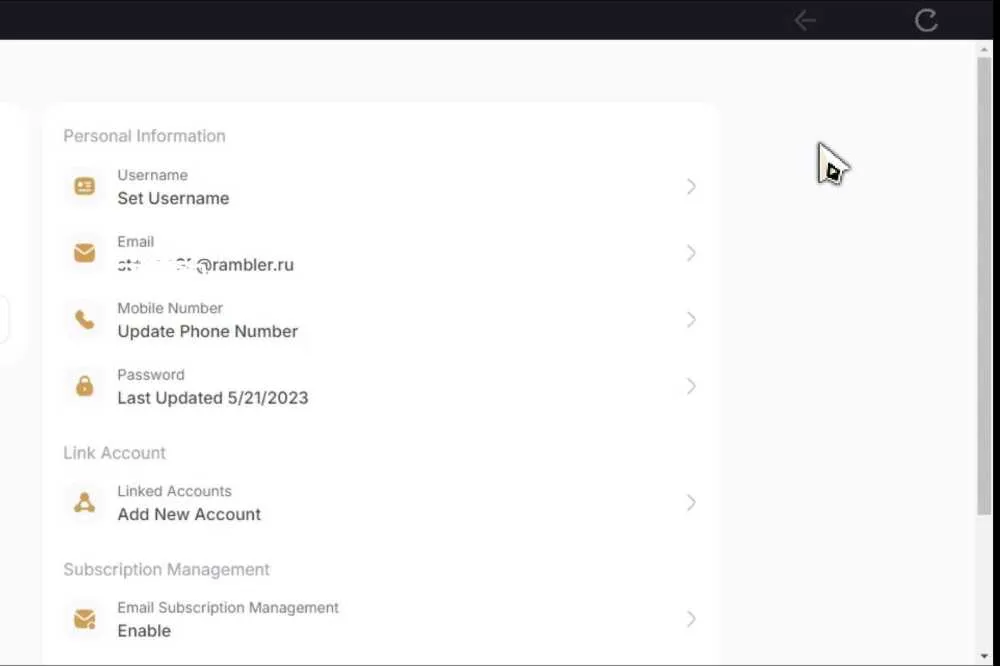The width and height of the screenshot is (1000, 666).
Task: Choose Update Phone Number
Action: tap(207, 332)
